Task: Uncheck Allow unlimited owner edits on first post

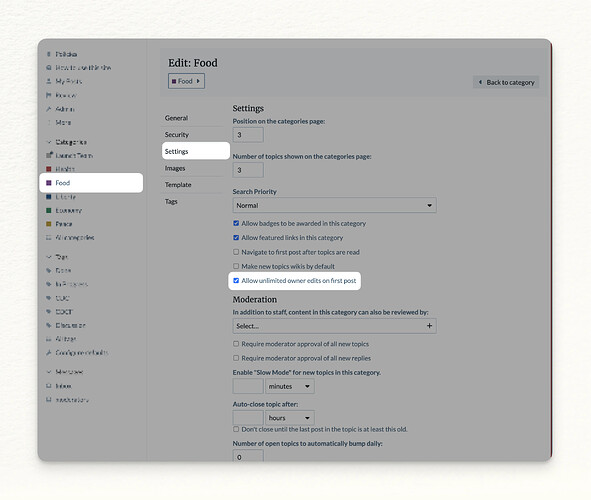Action: (236, 281)
